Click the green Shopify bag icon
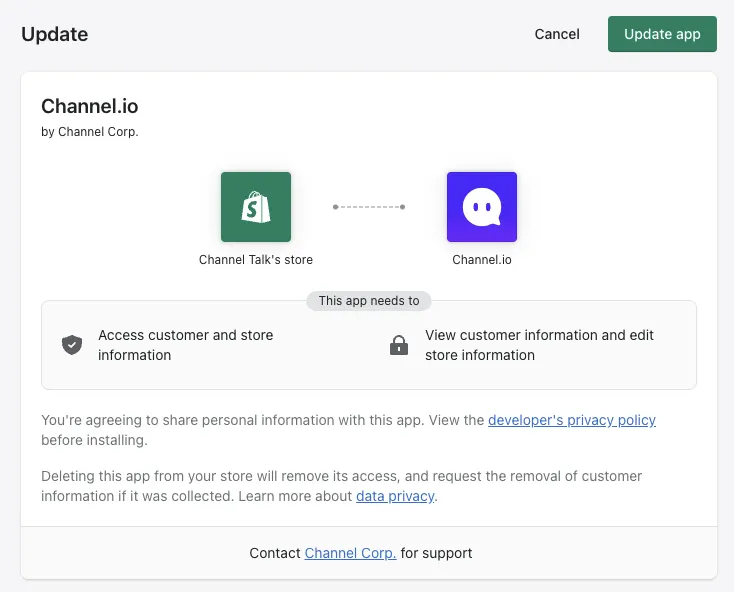Viewport: 734px width, 592px height. click(x=256, y=207)
